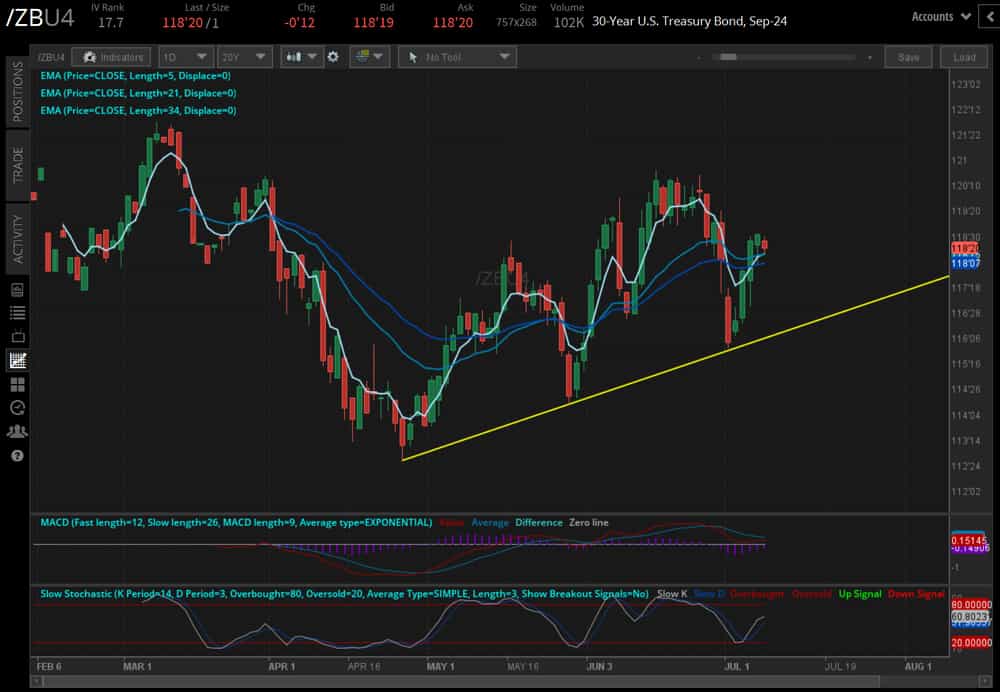Switch to the TRADE side tab

(17, 165)
